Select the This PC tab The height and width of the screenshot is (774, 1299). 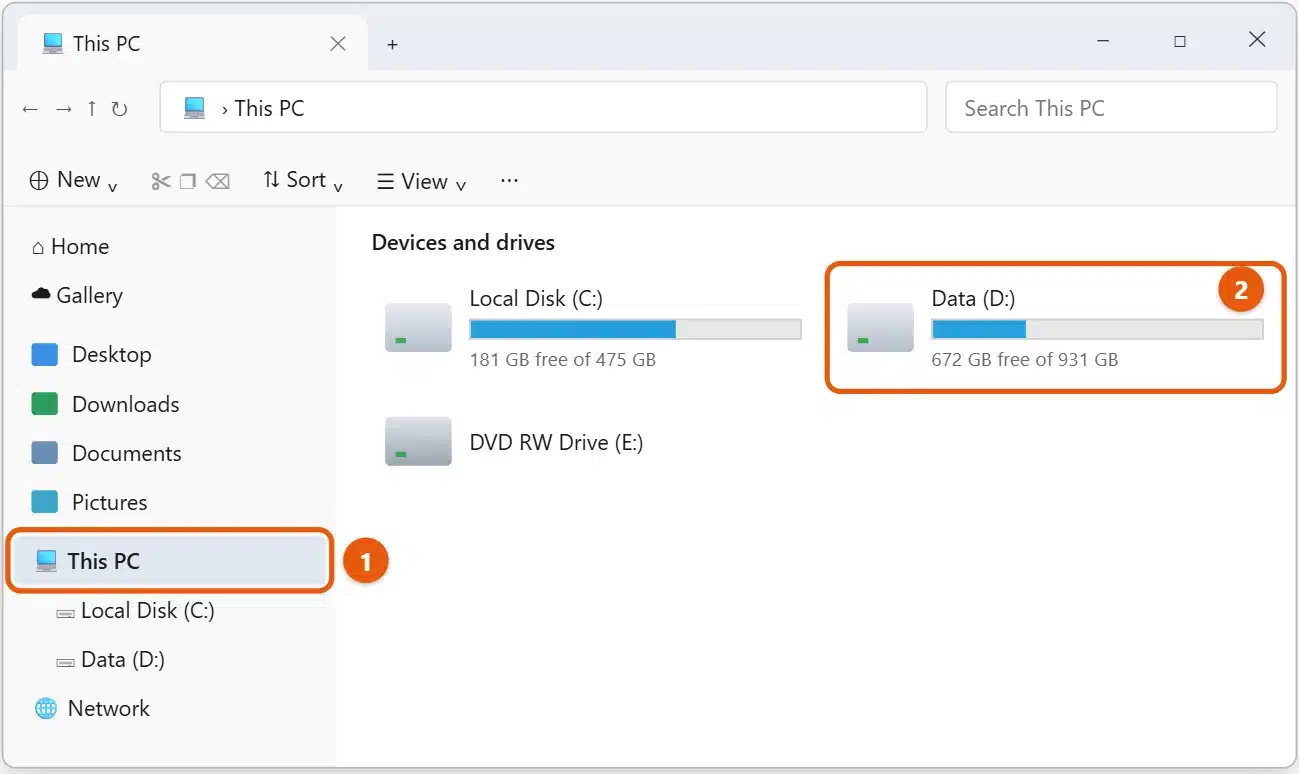click(194, 44)
